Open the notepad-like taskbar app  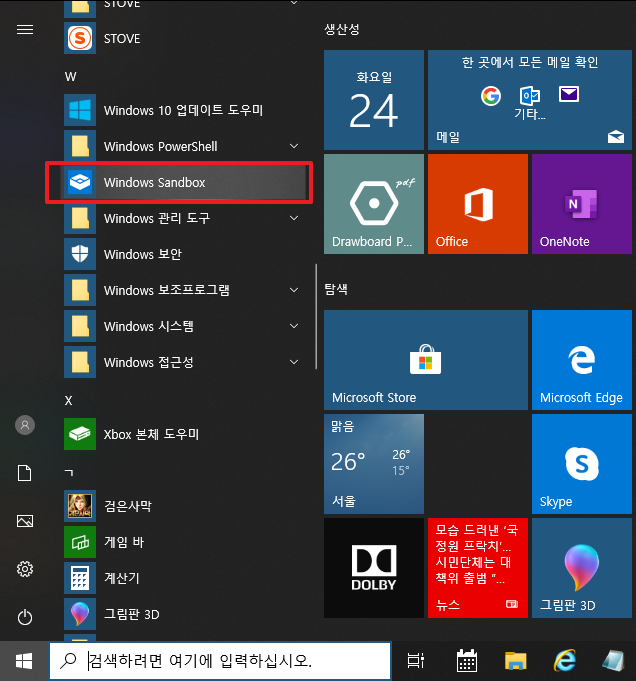point(613,661)
